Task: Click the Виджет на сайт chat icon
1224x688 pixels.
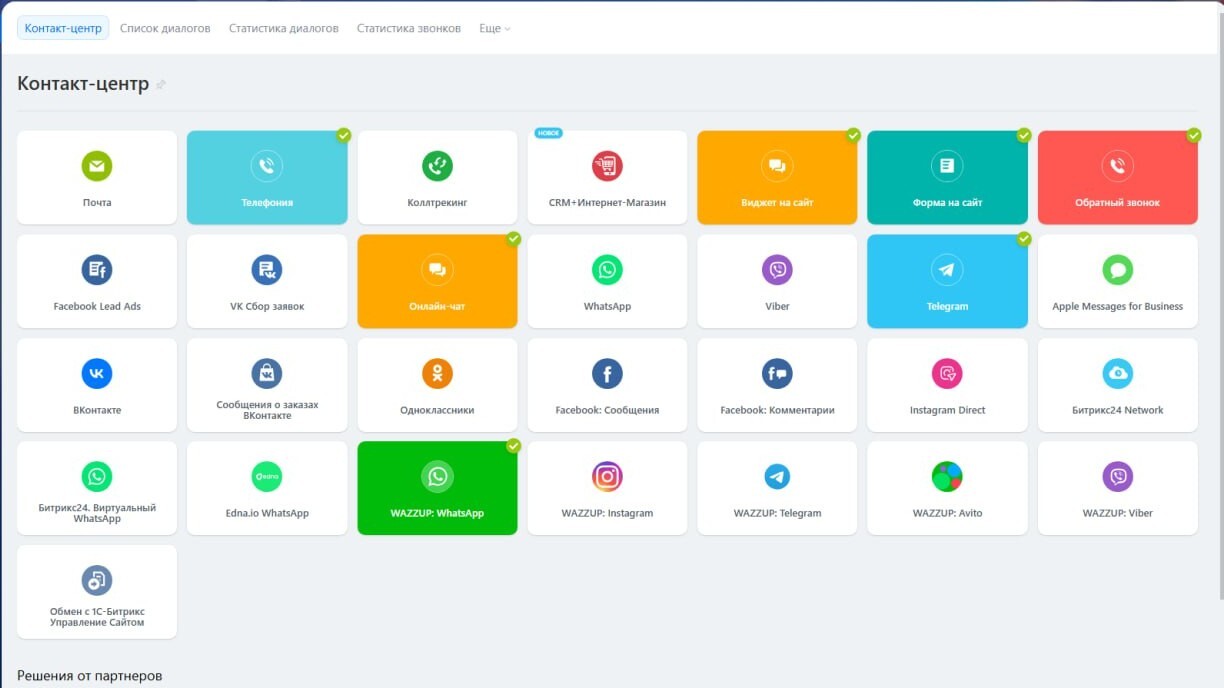Action: coord(777,166)
